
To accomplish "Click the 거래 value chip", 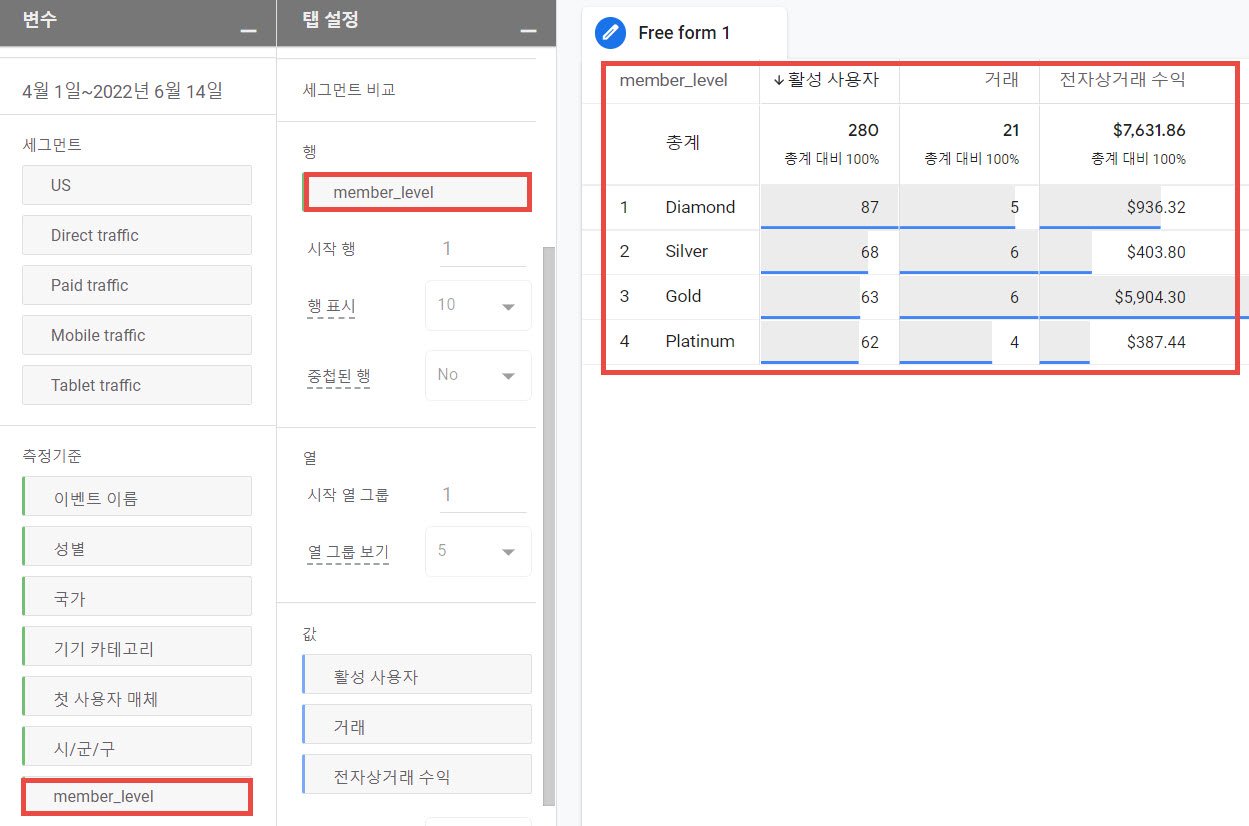I will click(x=417, y=725).
